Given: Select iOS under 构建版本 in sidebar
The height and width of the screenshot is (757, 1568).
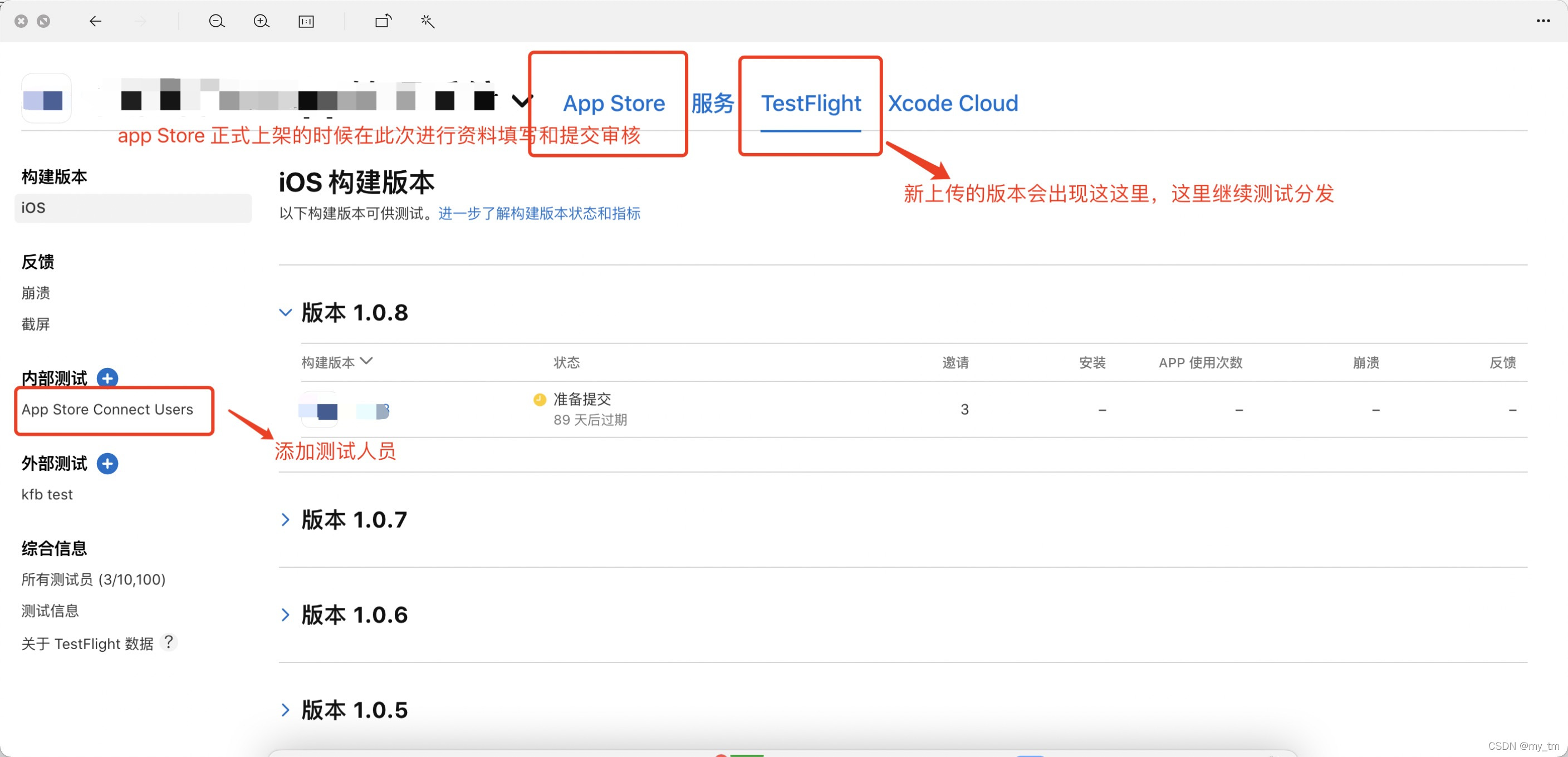Looking at the screenshot, I should pyautogui.click(x=133, y=208).
